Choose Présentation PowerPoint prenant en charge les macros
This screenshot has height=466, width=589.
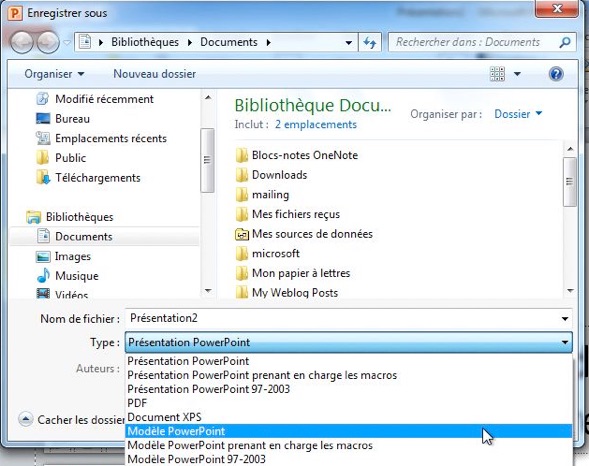349,375
